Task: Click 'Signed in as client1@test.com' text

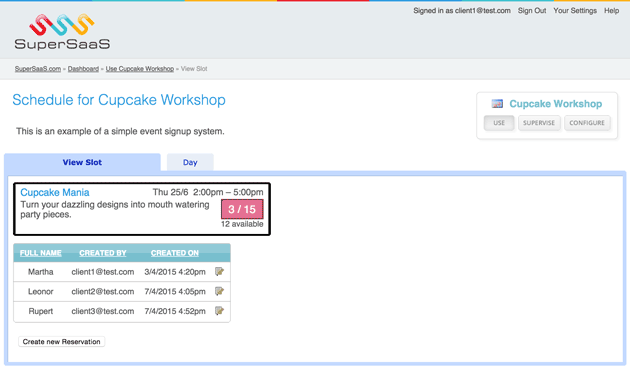Action: tap(462, 11)
